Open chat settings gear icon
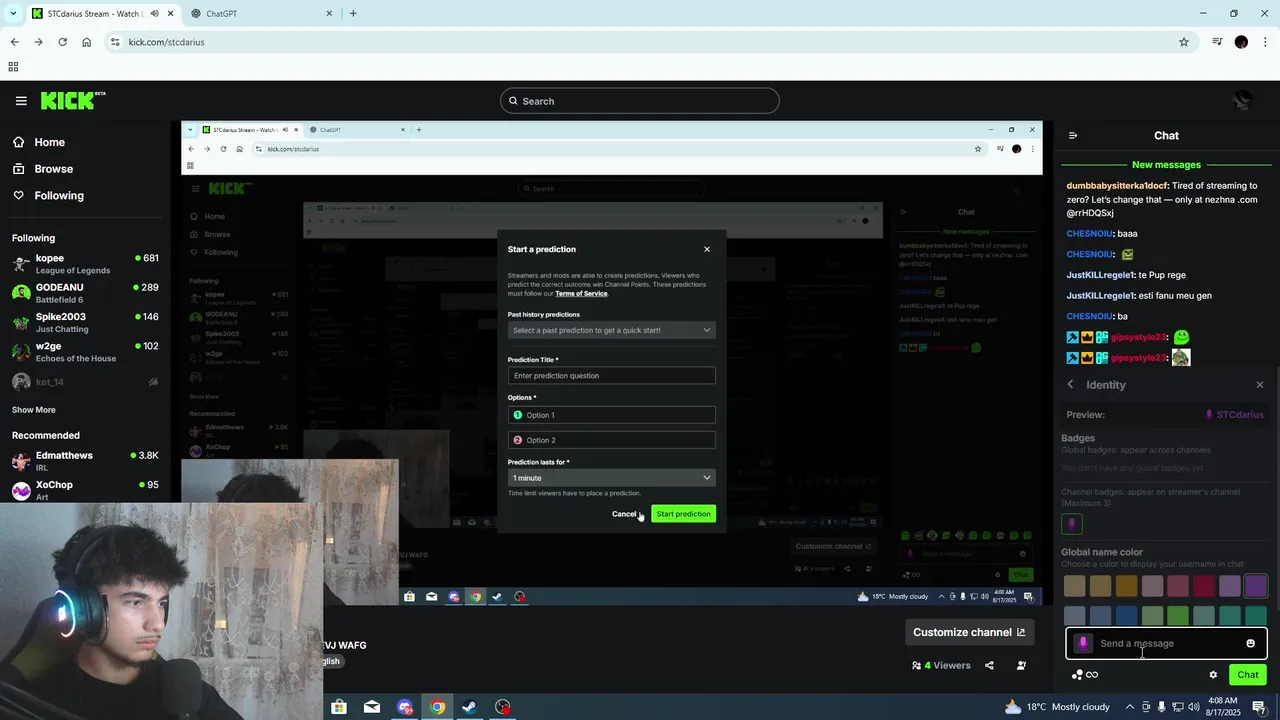Viewport: 1280px width, 720px height. pyautogui.click(x=1213, y=675)
